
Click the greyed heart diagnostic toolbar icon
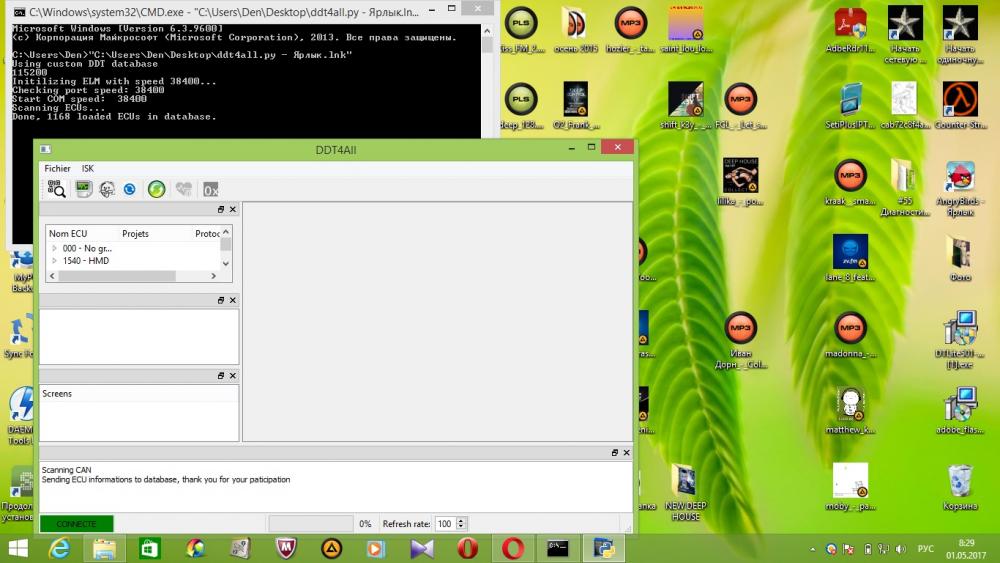click(184, 189)
